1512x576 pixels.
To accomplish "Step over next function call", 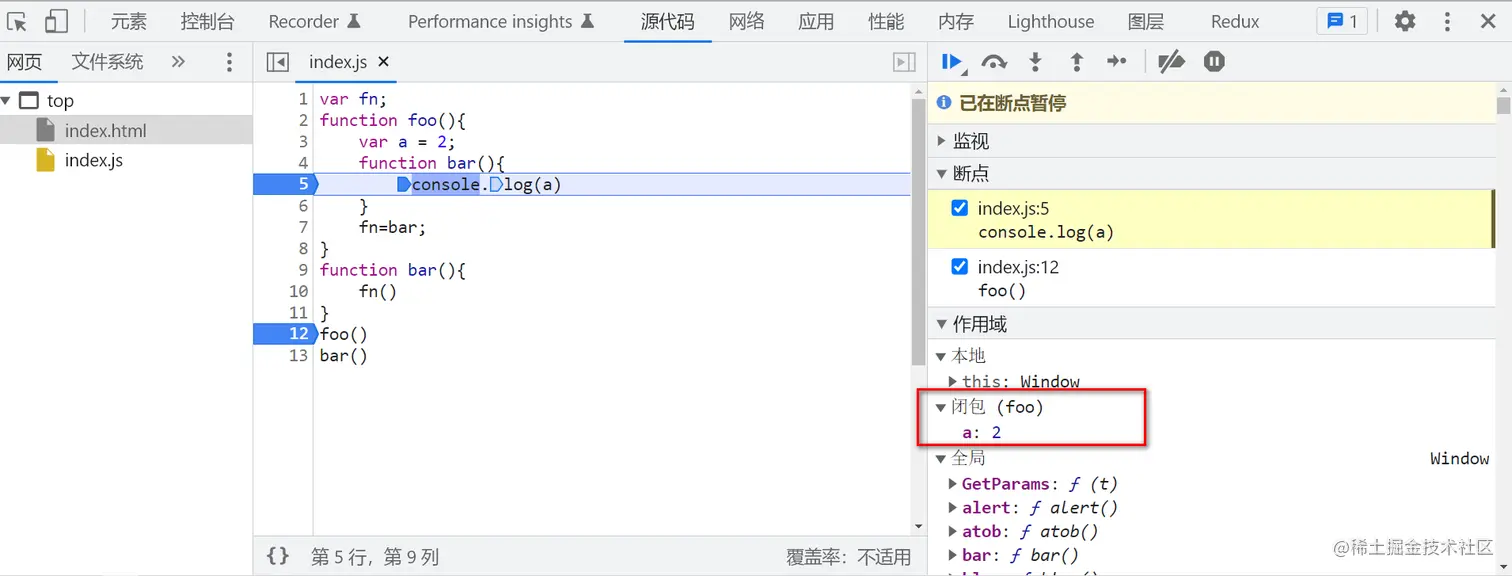I will 993,62.
